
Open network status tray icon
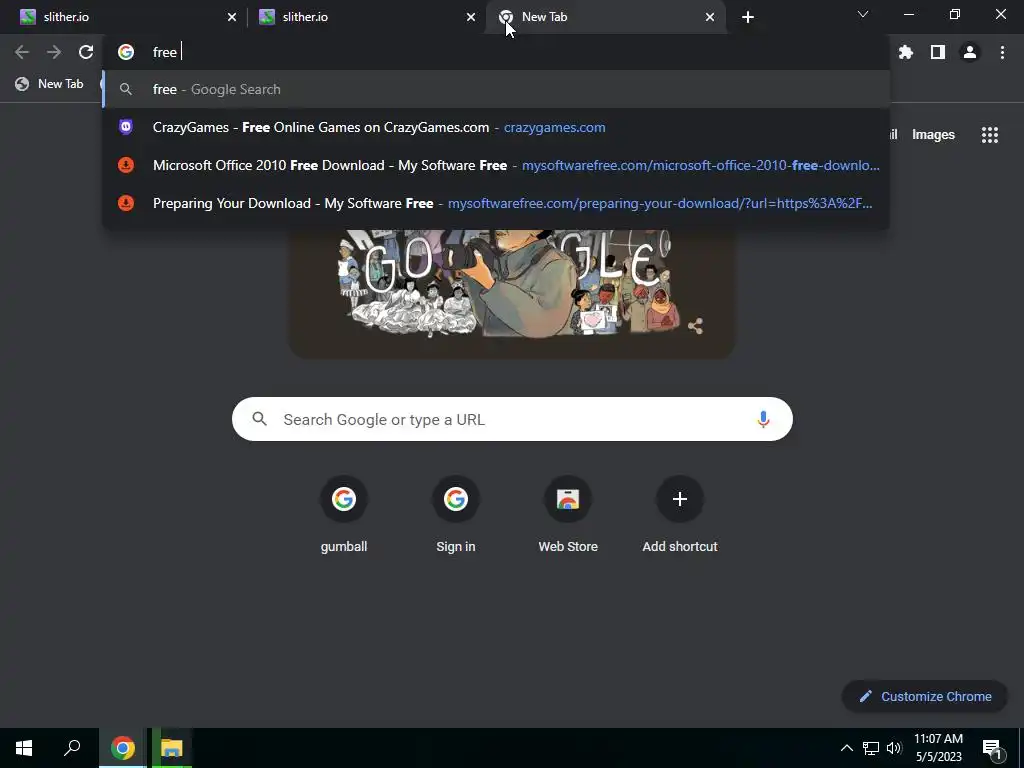point(871,748)
